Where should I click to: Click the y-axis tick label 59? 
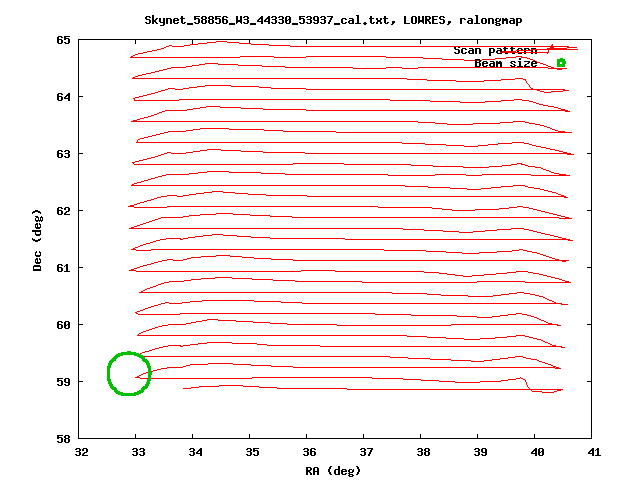pyautogui.click(x=63, y=382)
